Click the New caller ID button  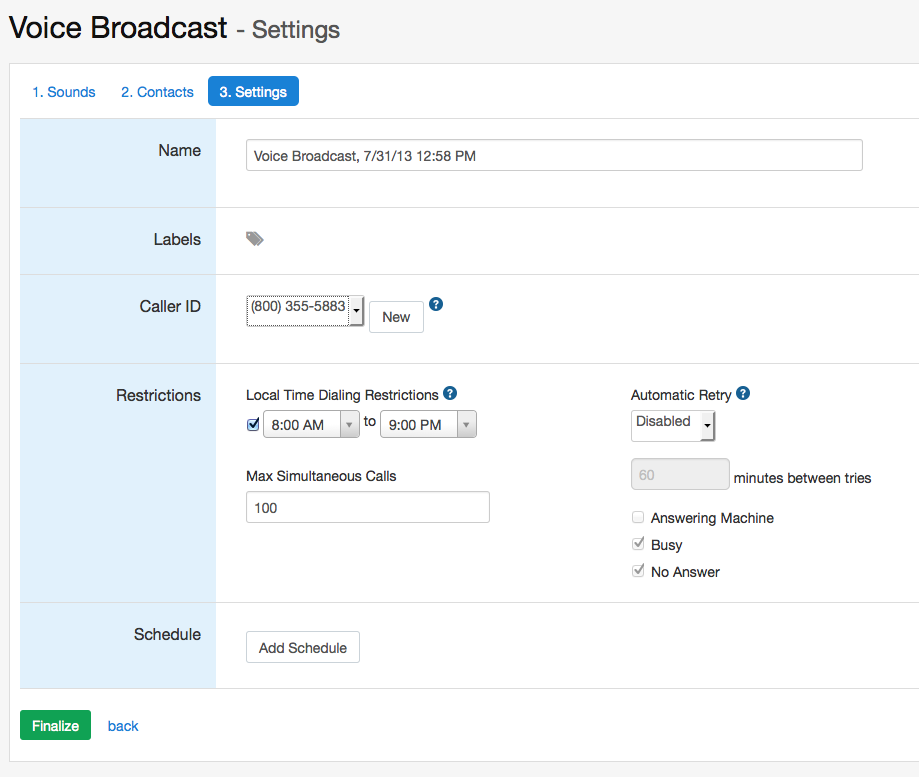[x=396, y=317]
